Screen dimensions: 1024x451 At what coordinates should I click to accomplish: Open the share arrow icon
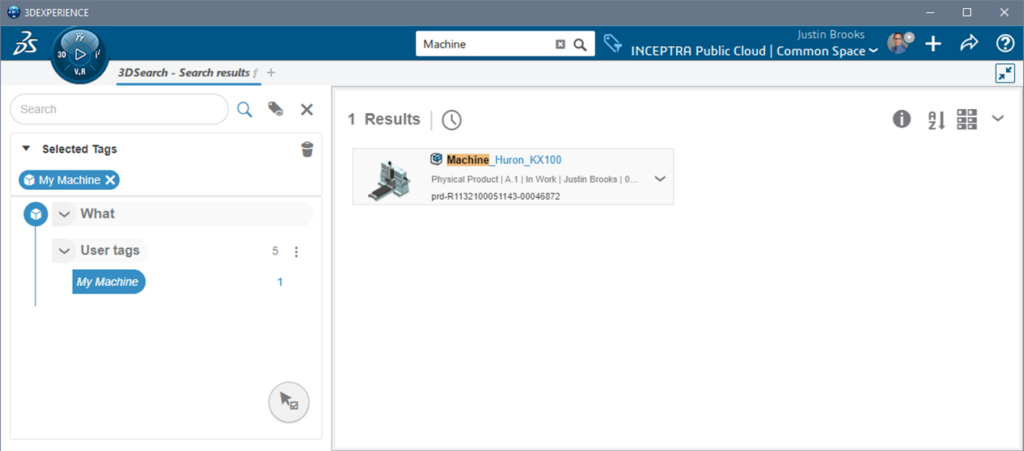tap(968, 44)
